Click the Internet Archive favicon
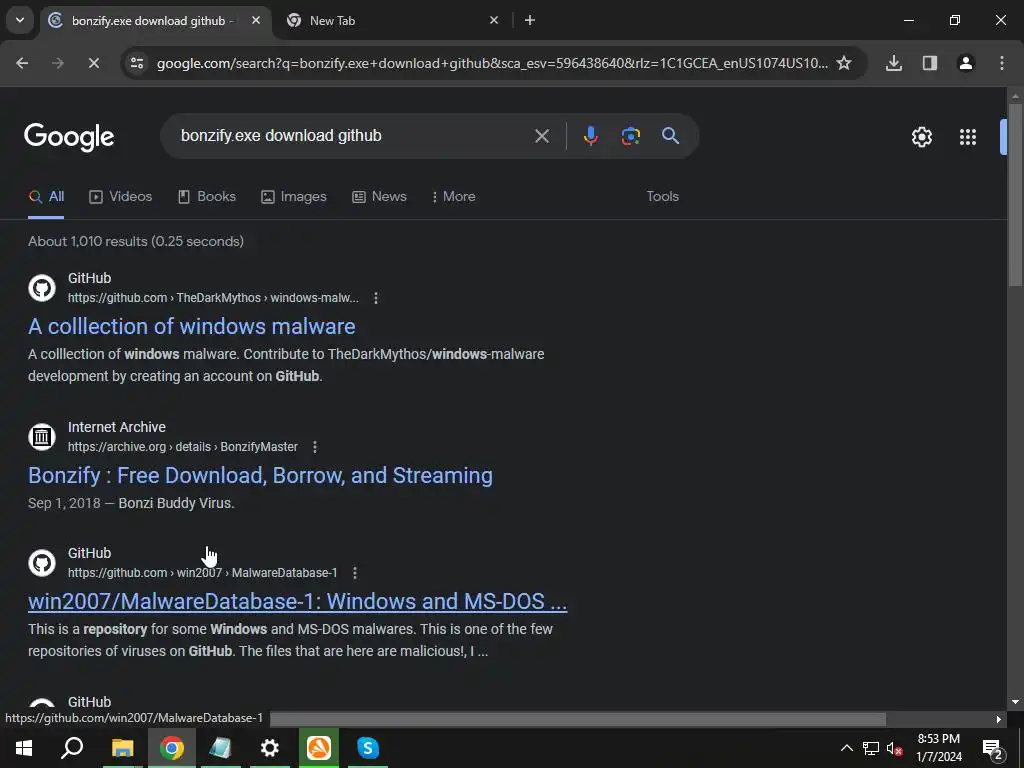The width and height of the screenshot is (1024, 768). point(42,437)
